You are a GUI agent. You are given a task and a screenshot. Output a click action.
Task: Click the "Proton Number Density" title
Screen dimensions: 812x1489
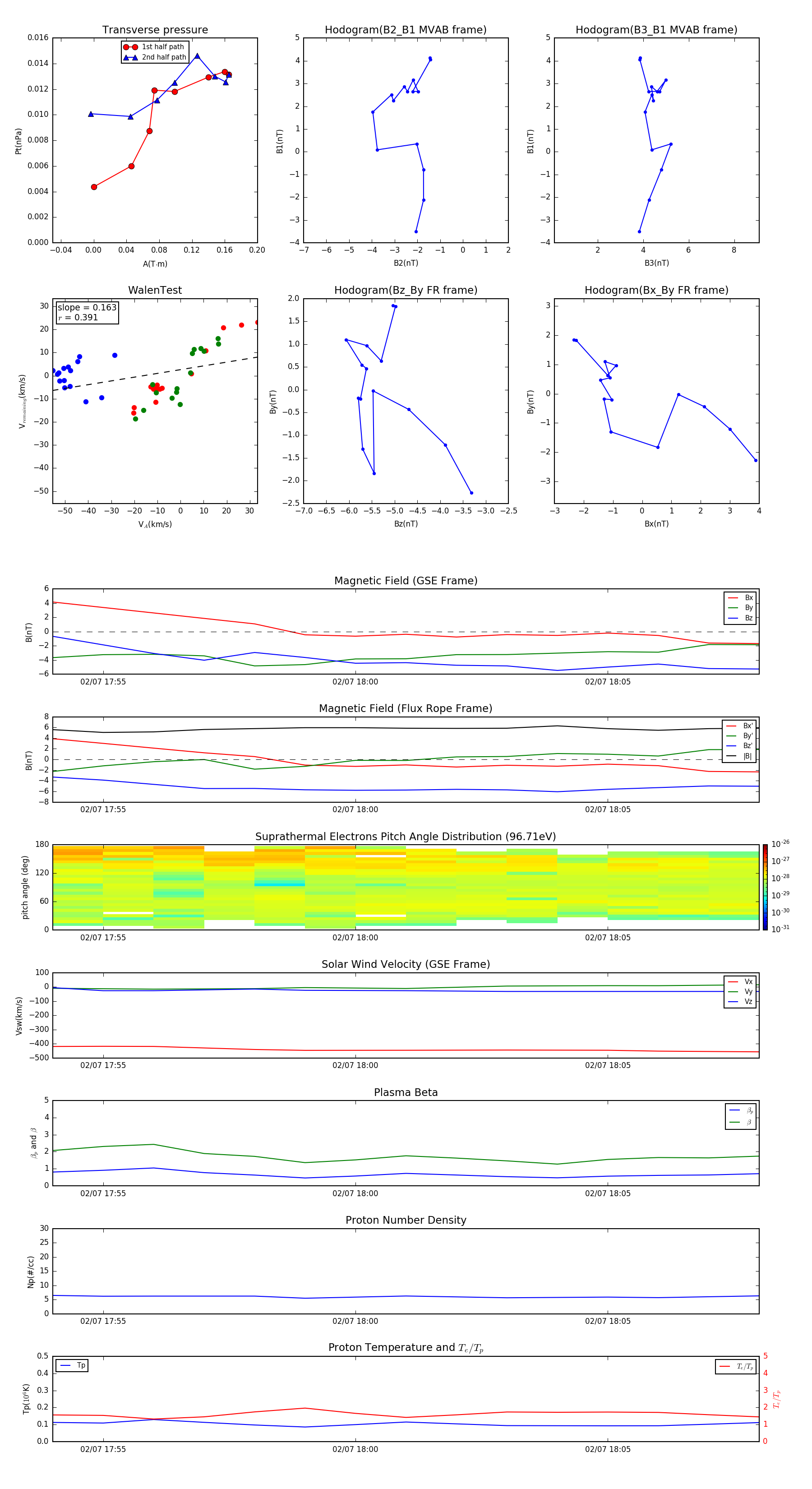click(406, 1220)
